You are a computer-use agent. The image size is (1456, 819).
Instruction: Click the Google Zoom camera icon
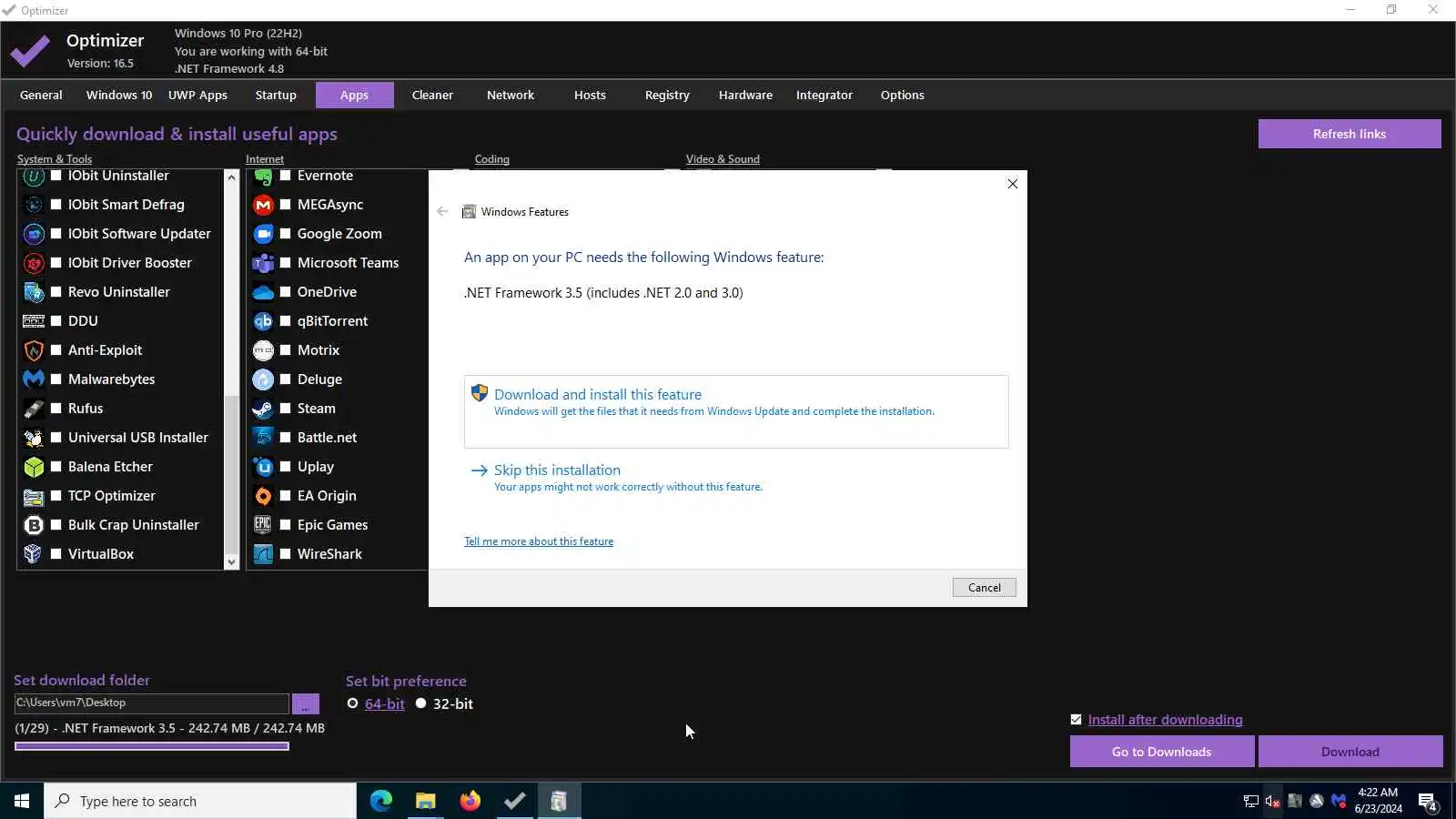[263, 234]
